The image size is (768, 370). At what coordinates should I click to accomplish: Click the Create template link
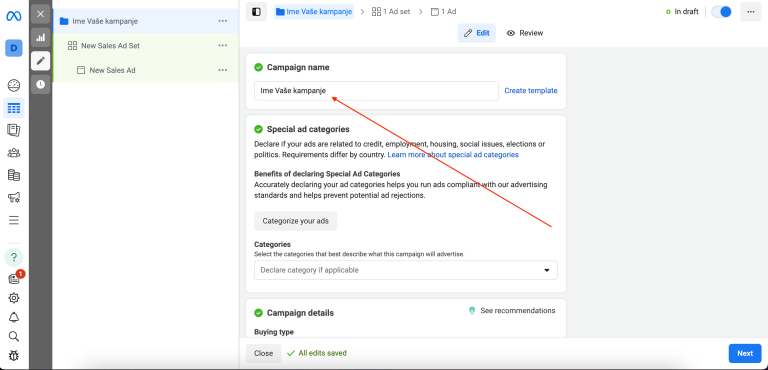(x=531, y=91)
